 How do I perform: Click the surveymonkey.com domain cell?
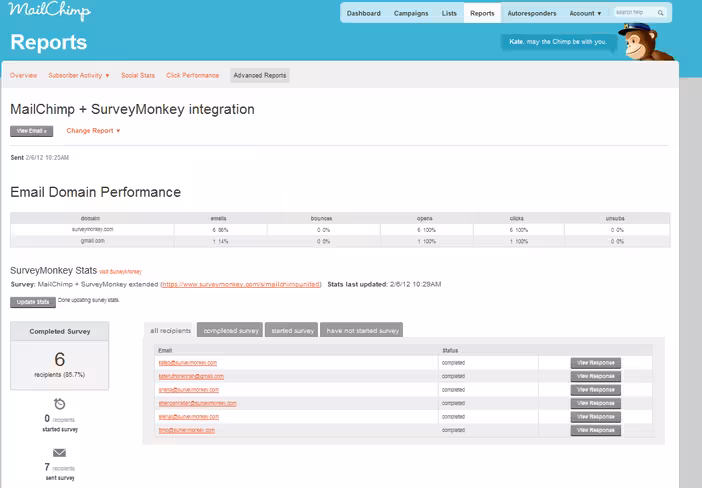pyautogui.click(x=92, y=229)
